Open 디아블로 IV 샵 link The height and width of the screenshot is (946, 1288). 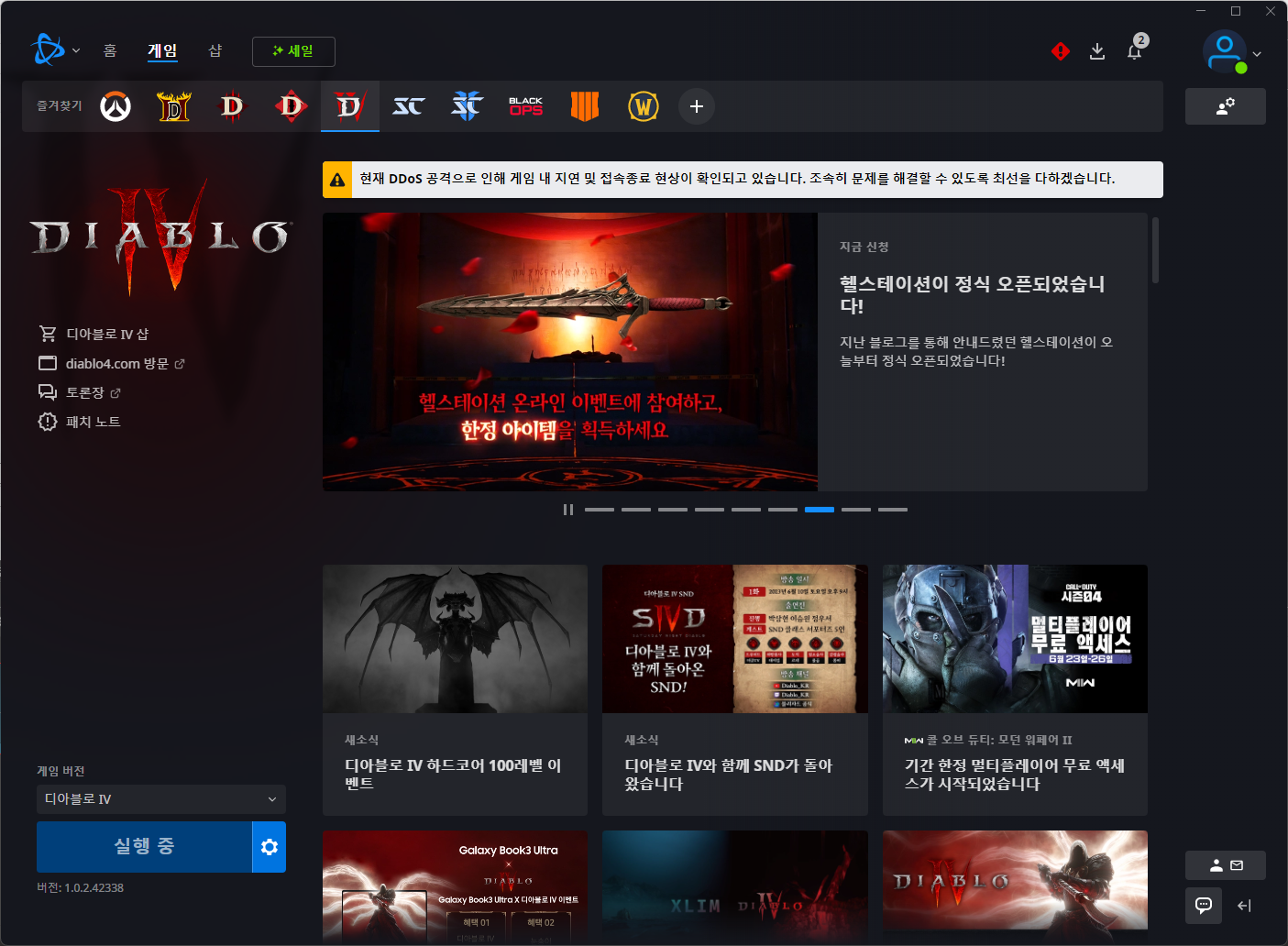94,334
